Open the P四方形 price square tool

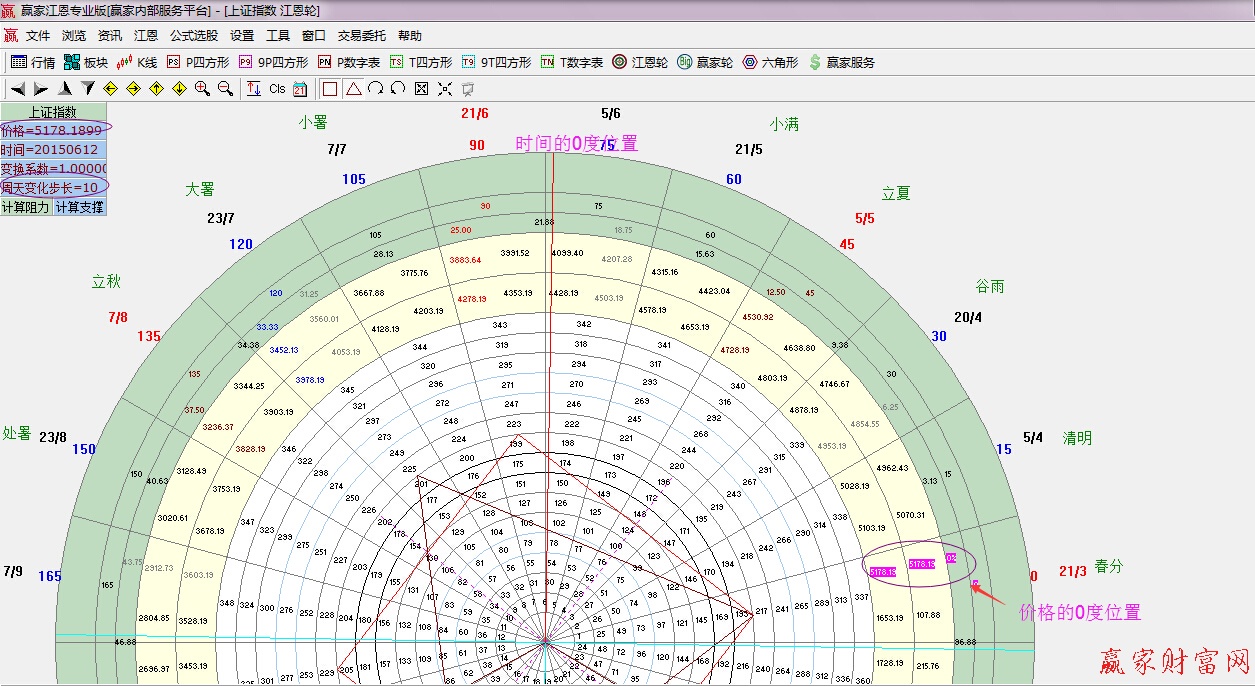[197, 62]
